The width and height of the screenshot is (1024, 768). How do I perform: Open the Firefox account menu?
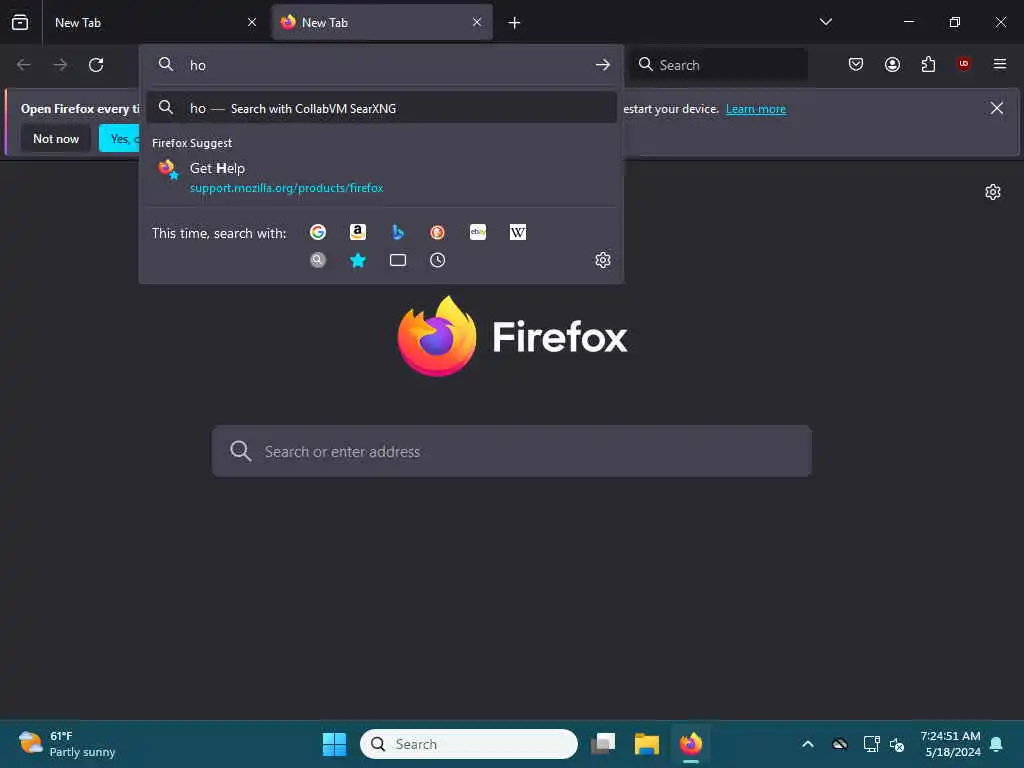(892, 64)
